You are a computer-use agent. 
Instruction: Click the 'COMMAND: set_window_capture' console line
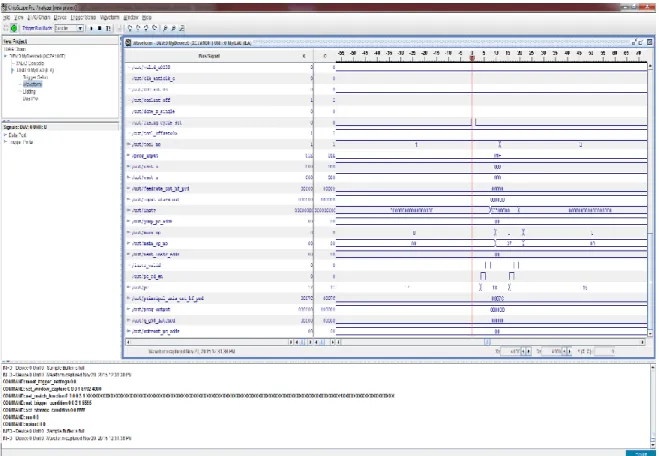tap(52, 389)
